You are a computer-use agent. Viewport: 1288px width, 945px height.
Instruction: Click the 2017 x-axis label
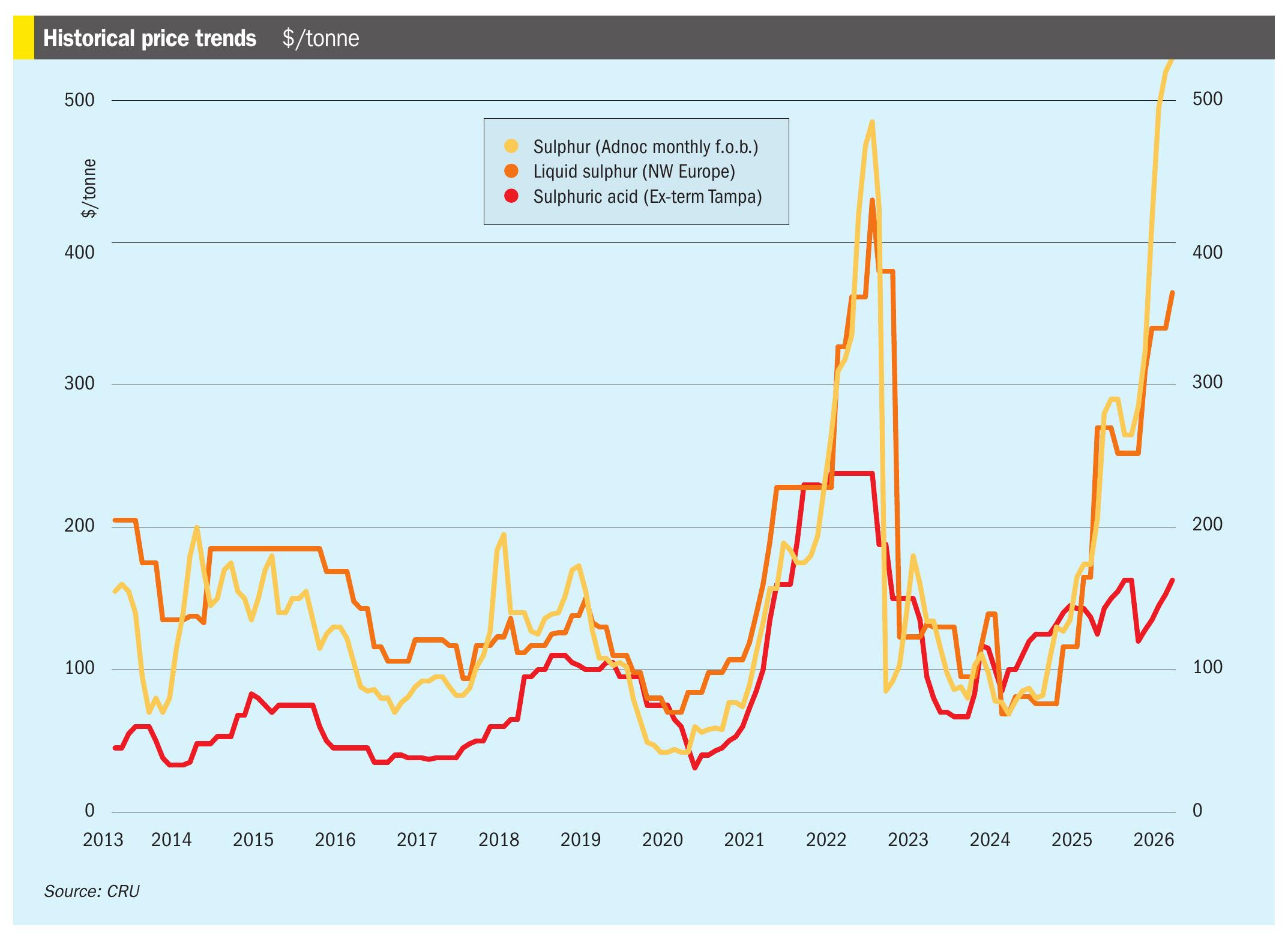point(417,839)
